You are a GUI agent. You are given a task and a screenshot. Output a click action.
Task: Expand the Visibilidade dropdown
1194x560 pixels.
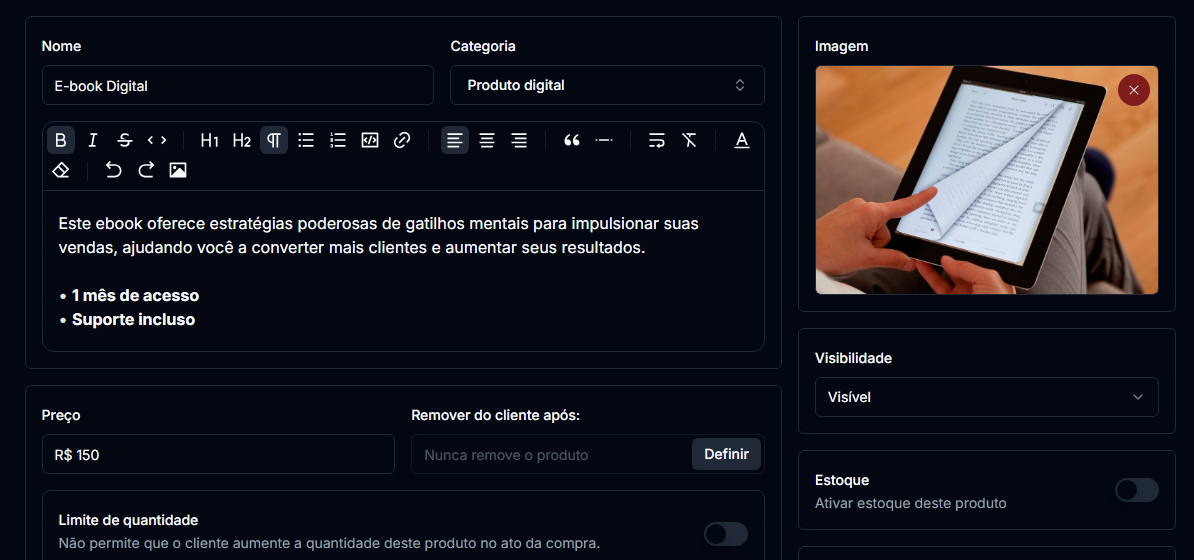click(x=986, y=397)
